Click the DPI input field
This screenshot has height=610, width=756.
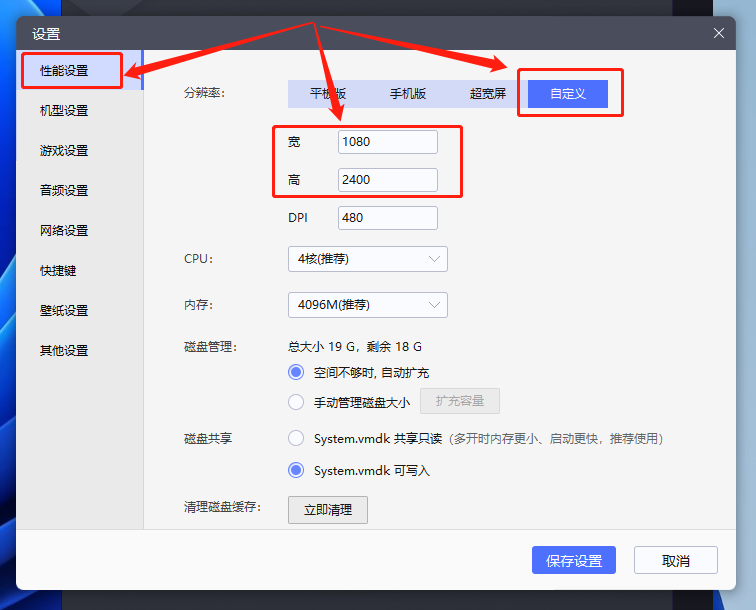[x=387, y=218]
